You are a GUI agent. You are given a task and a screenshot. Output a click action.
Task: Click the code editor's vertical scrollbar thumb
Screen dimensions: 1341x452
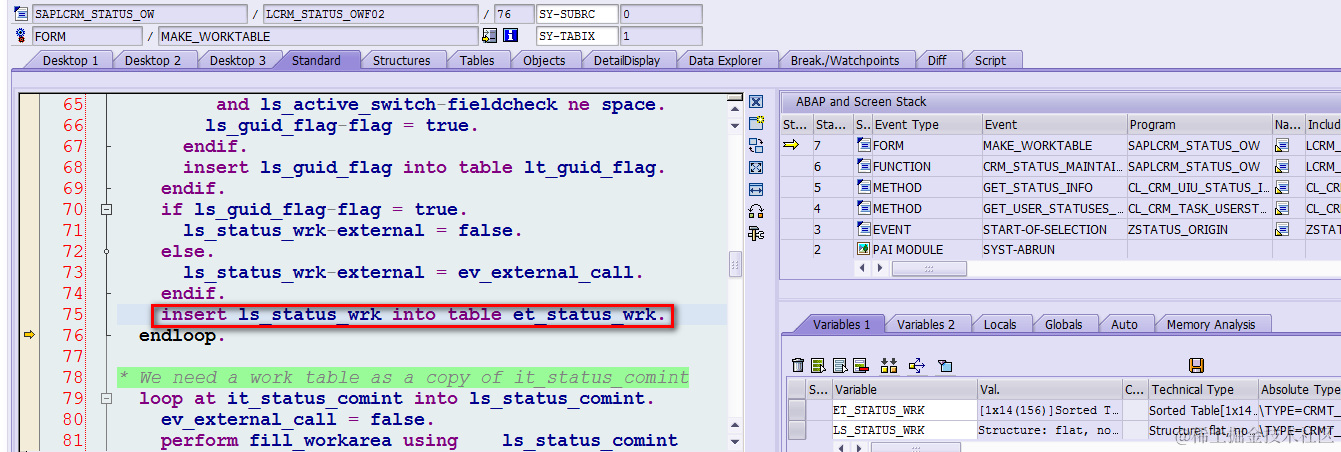tap(736, 265)
